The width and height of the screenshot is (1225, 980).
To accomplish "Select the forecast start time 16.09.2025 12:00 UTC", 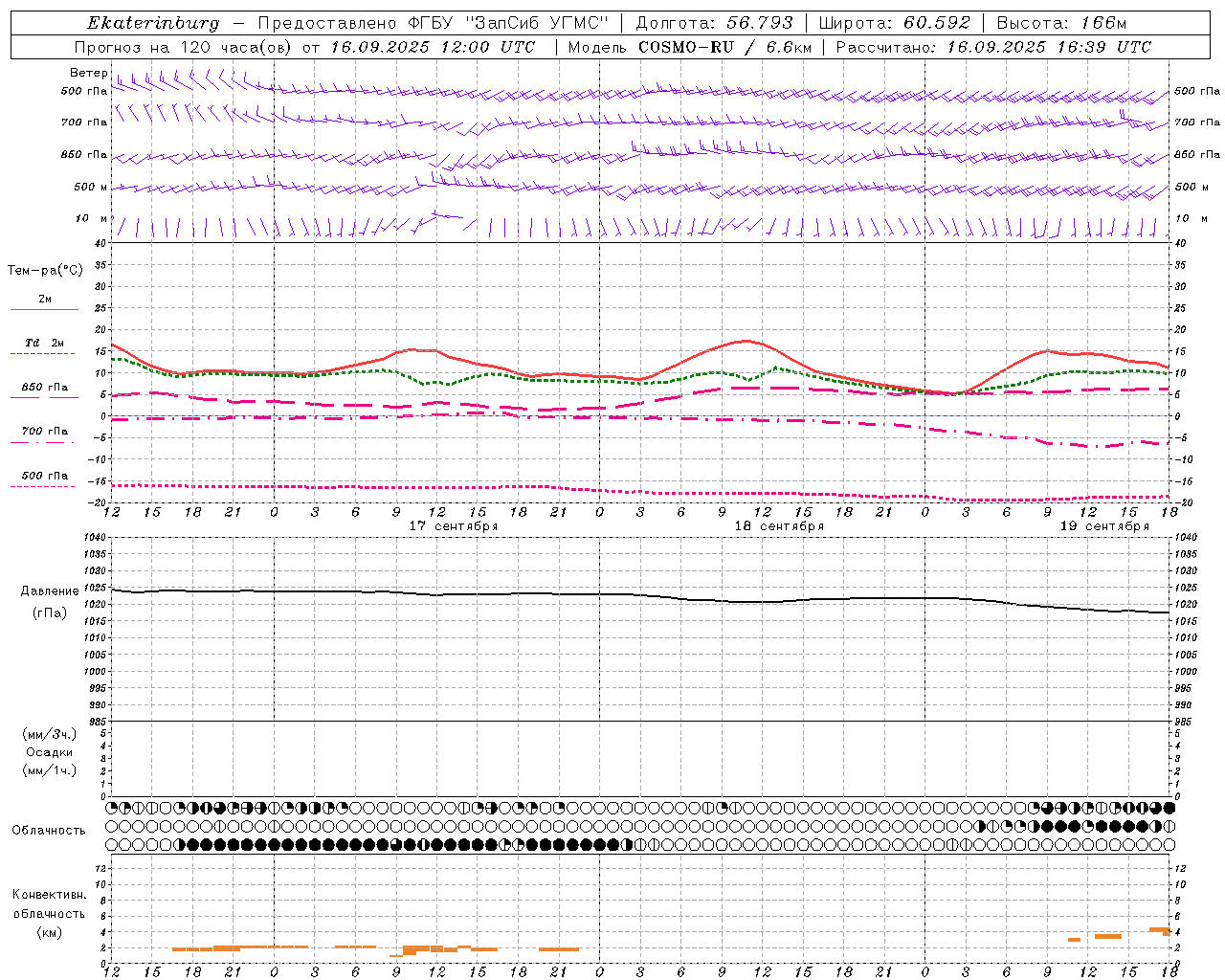I will [x=433, y=47].
